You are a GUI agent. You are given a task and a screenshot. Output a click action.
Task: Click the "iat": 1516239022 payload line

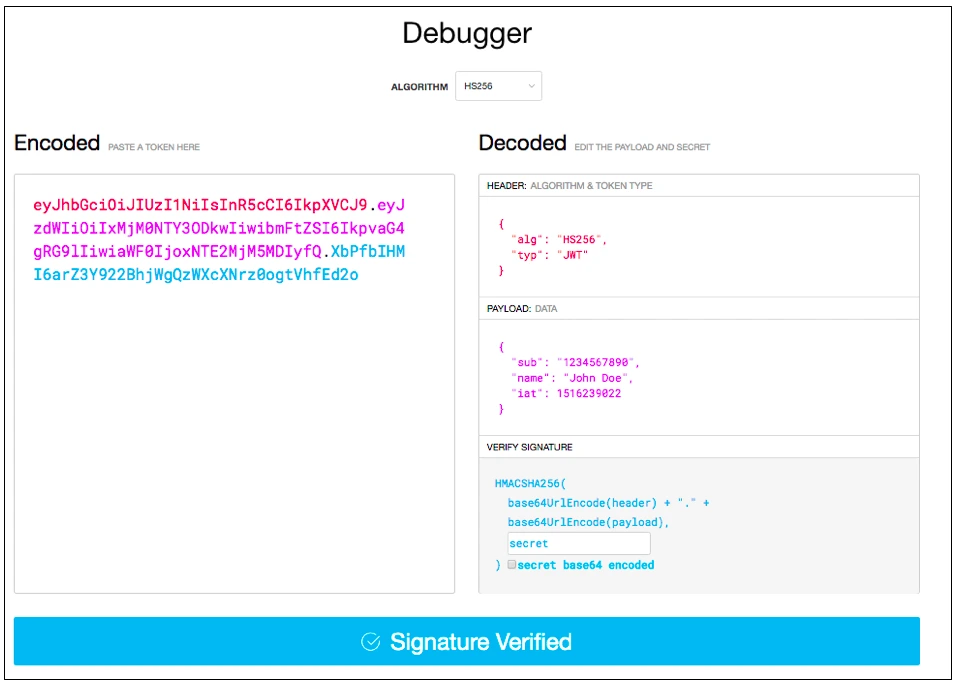(x=566, y=394)
